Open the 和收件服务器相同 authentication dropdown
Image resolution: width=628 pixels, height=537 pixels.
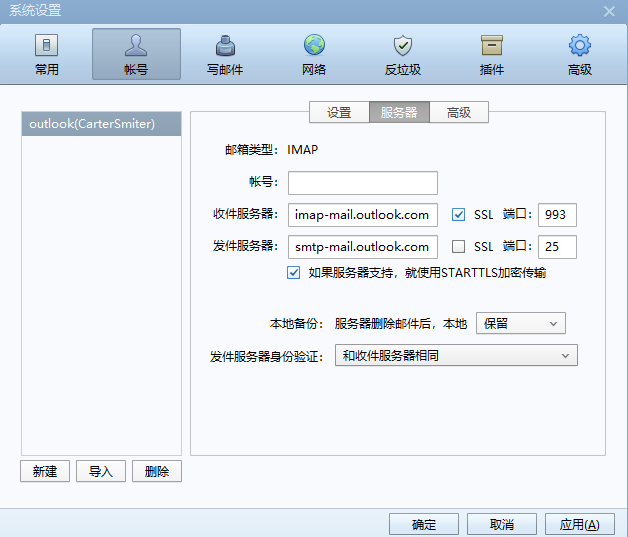pyautogui.click(x=456, y=355)
